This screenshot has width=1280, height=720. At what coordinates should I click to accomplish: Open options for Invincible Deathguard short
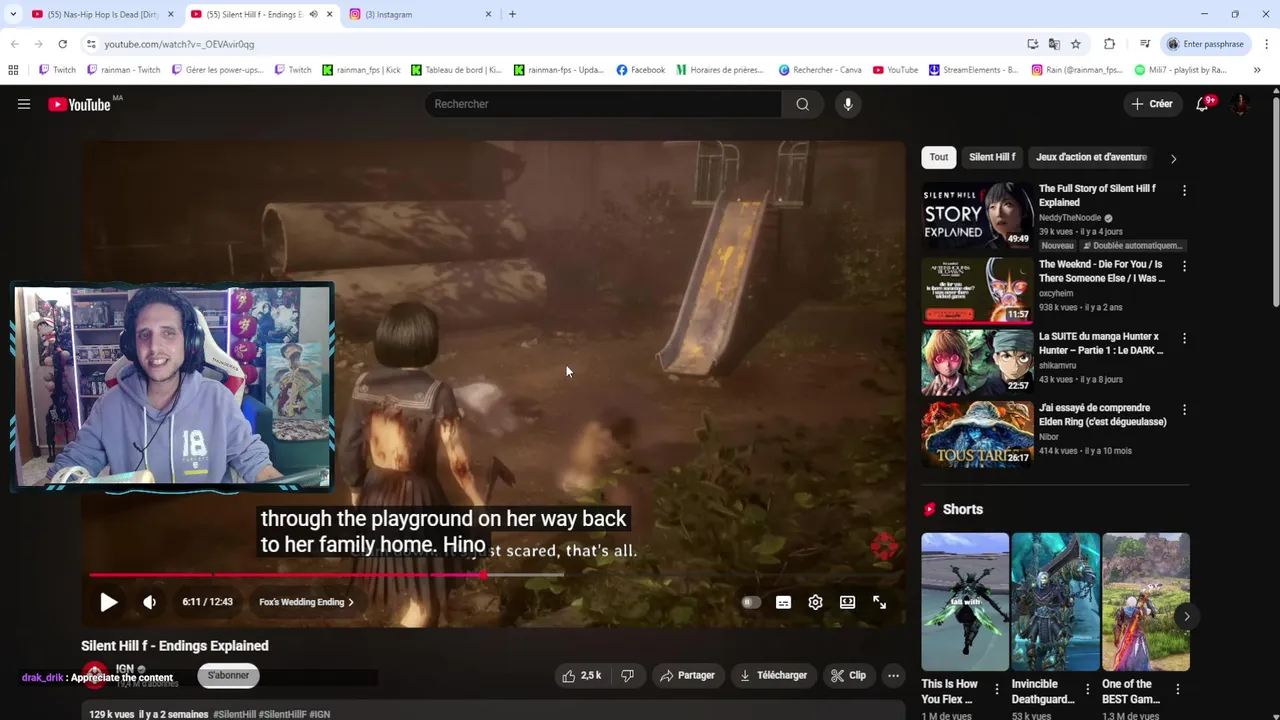[x=1087, y=689]
